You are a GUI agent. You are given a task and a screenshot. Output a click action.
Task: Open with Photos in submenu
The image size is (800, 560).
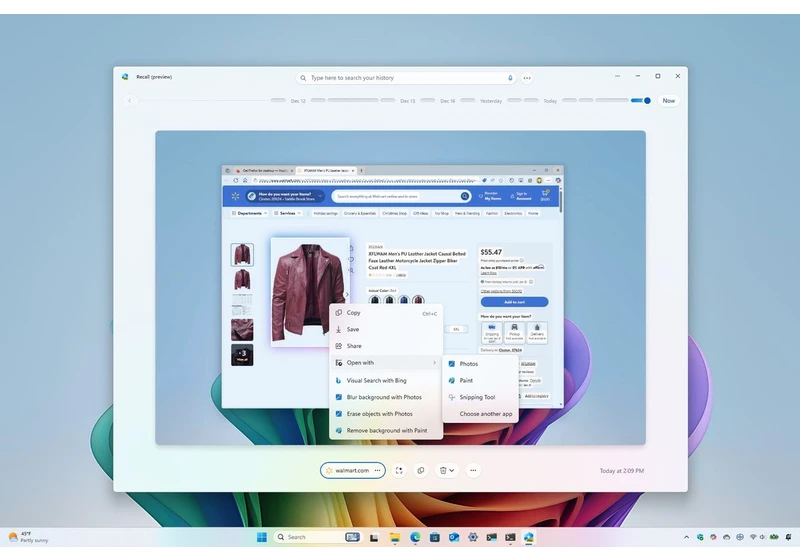coord(481,364)
